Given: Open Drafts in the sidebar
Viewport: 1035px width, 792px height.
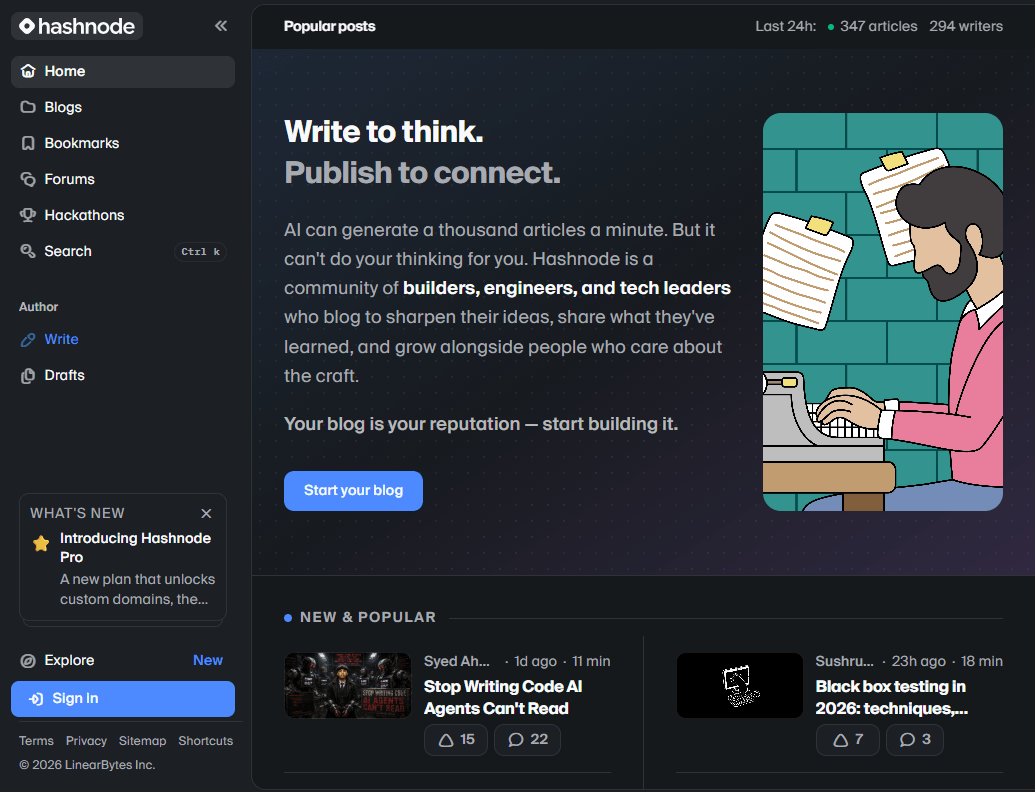Looking at the screenshot, I should click(x=123, y=376).
